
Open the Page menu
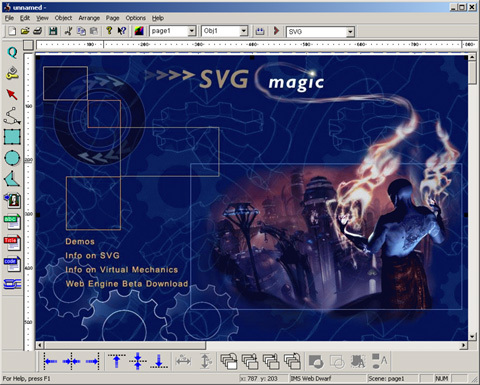click(x=113, y=18)
